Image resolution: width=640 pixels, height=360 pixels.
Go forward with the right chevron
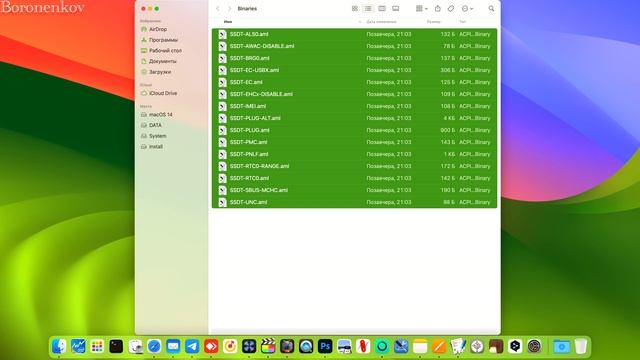point(229,9)
